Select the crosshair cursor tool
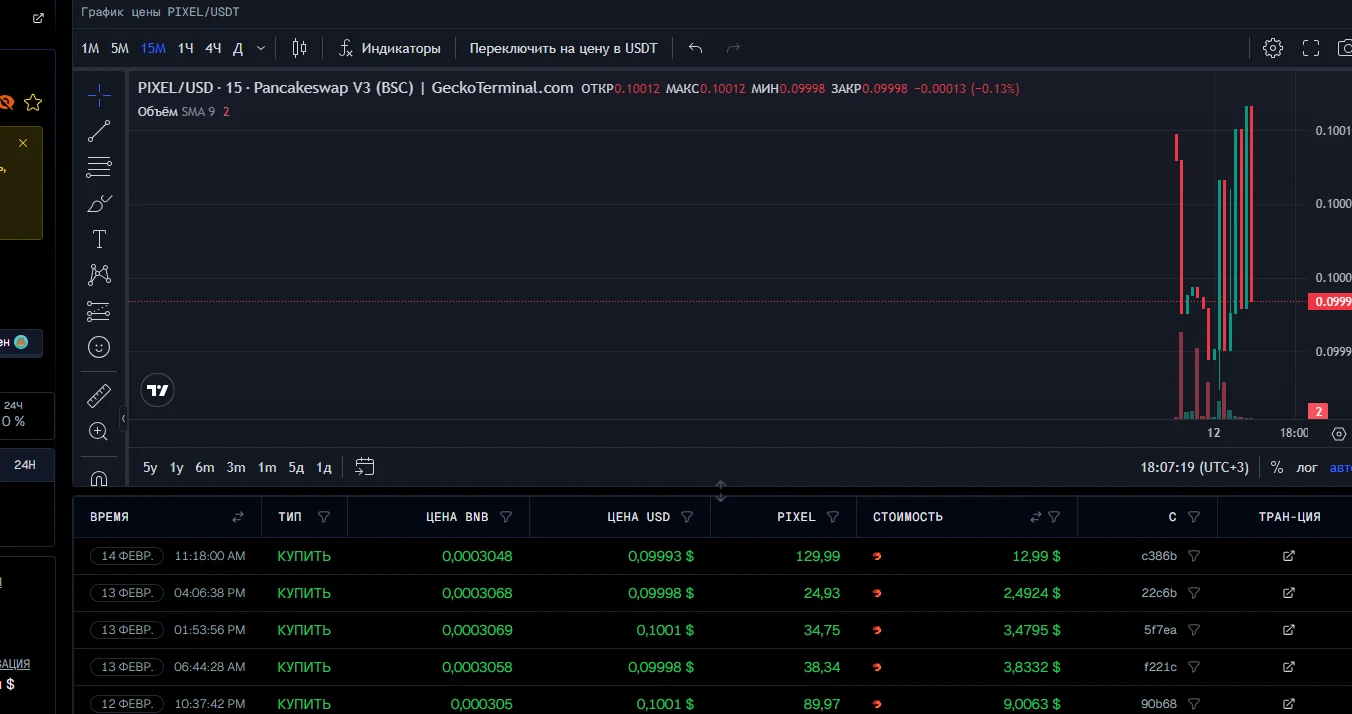The height and width of the screenshot is (714, 1352). (99, 95)
